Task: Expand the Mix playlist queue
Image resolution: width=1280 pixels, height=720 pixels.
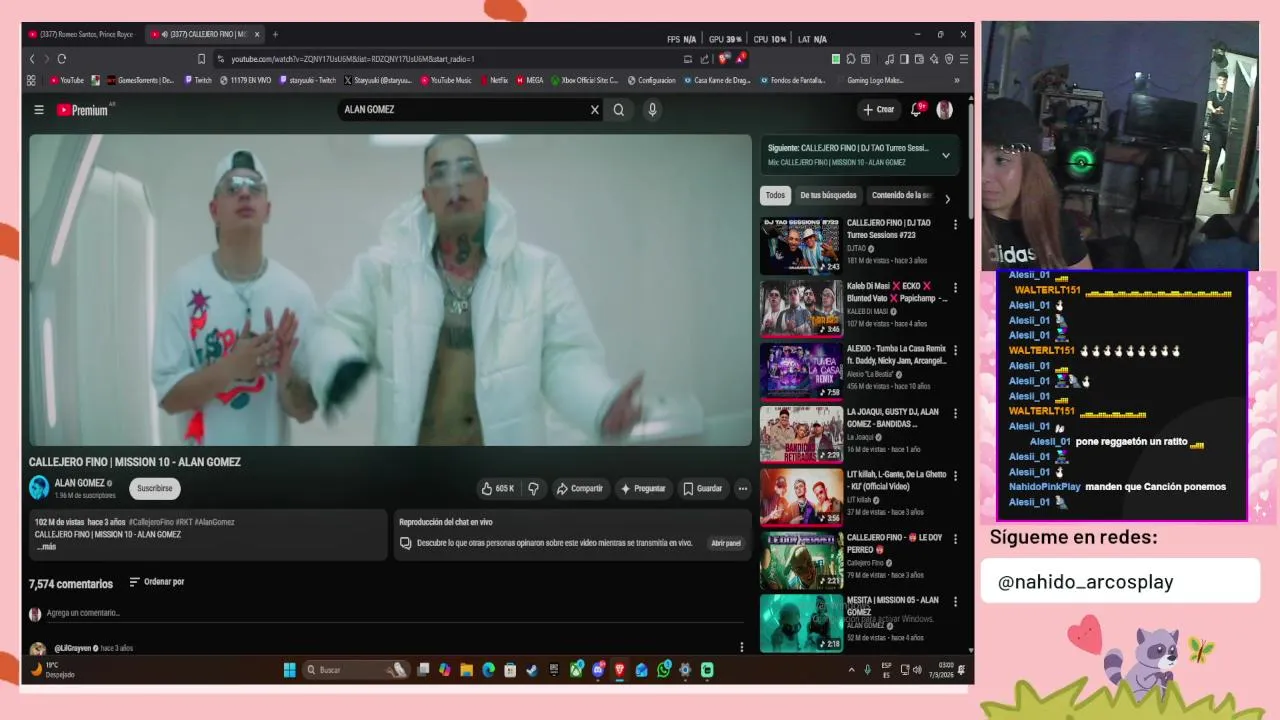Action: [x=945, y=155]
